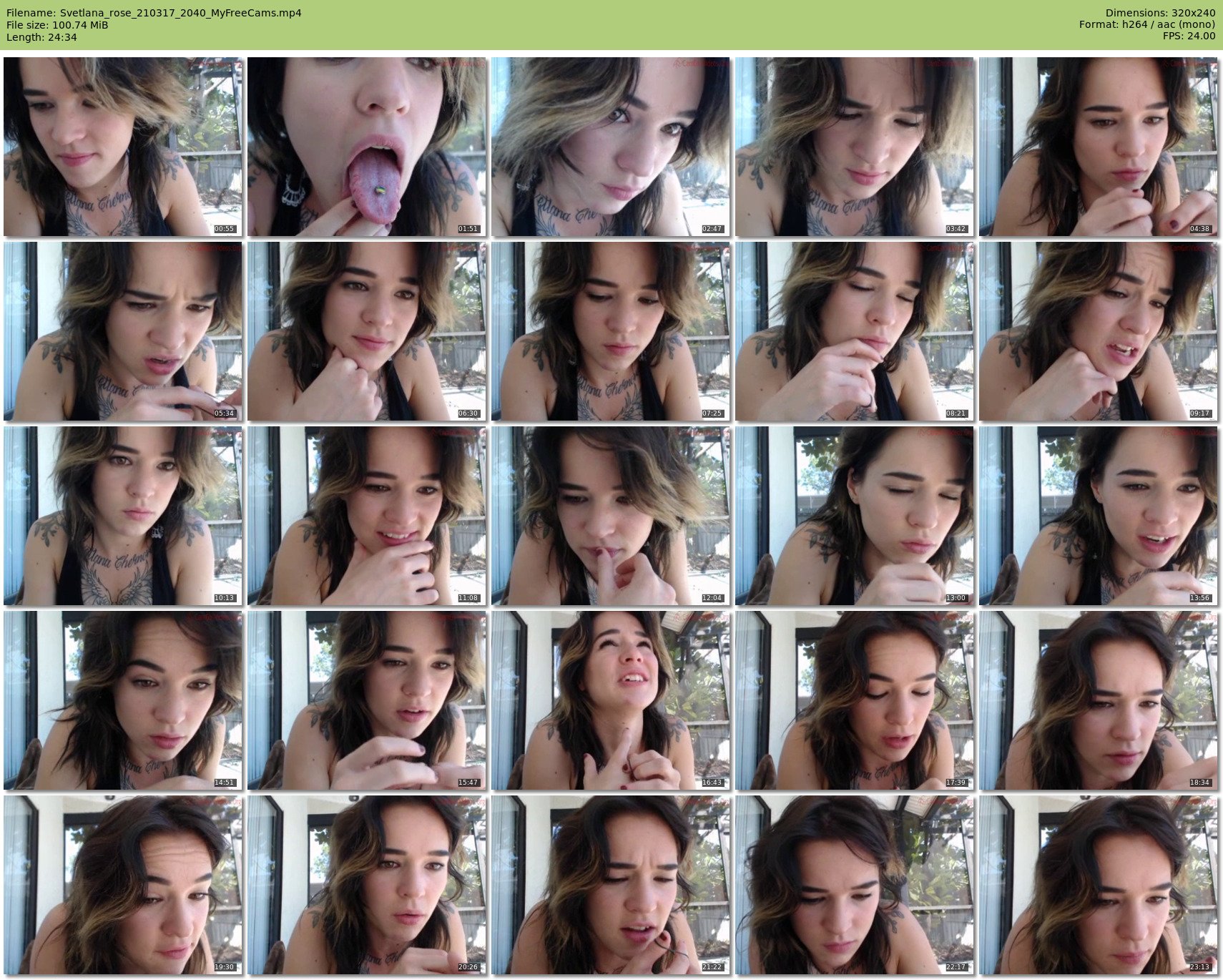Select the "File size: 100.74 MiB" text
Image resolution: width=1223 pixels, height=980 pixels.
(57, 25)
